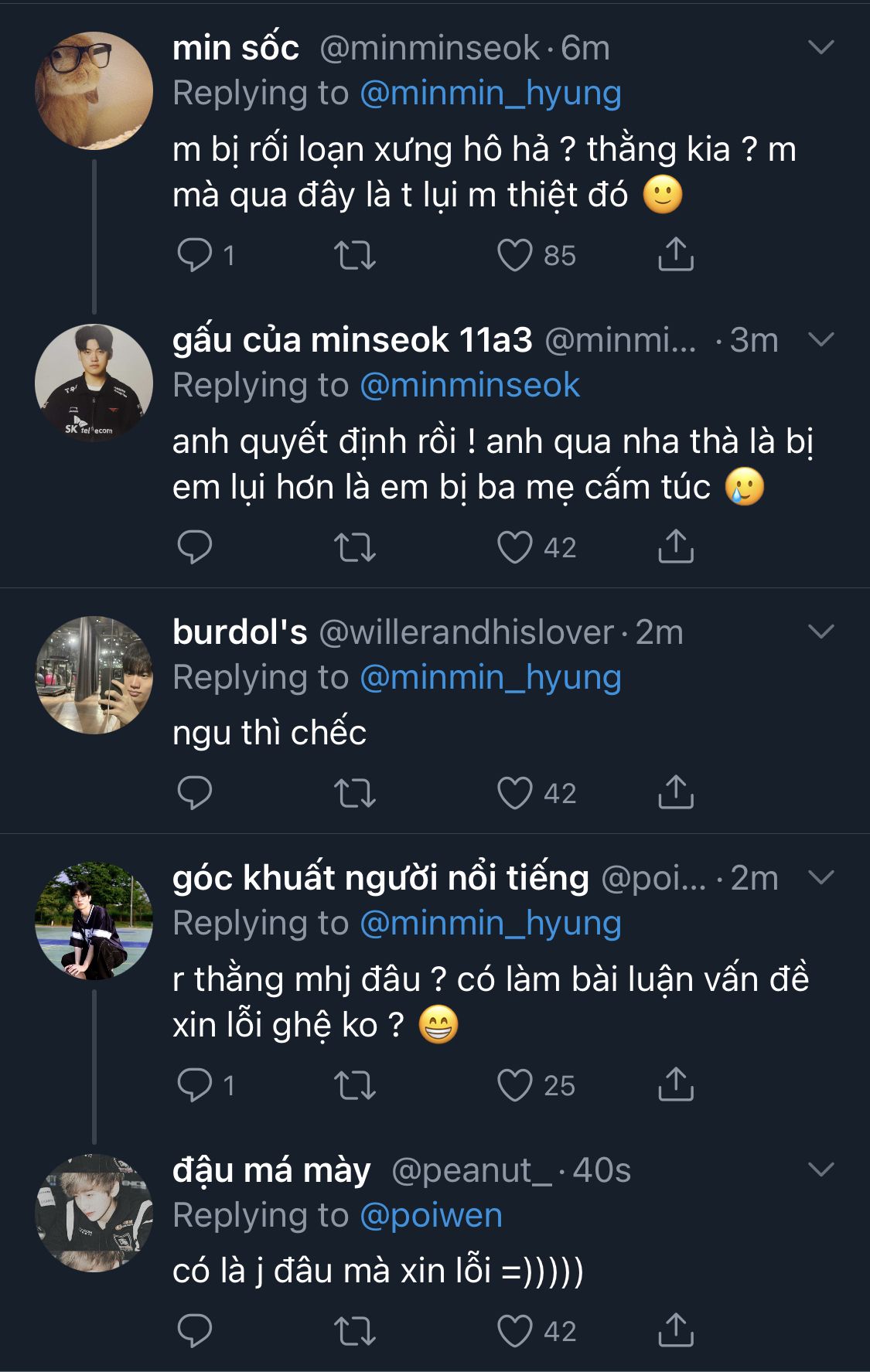The height and width of the screenshot is (1372, 870).
Task: Open @poiwen mention link
Action: [x=431, y=1215]
